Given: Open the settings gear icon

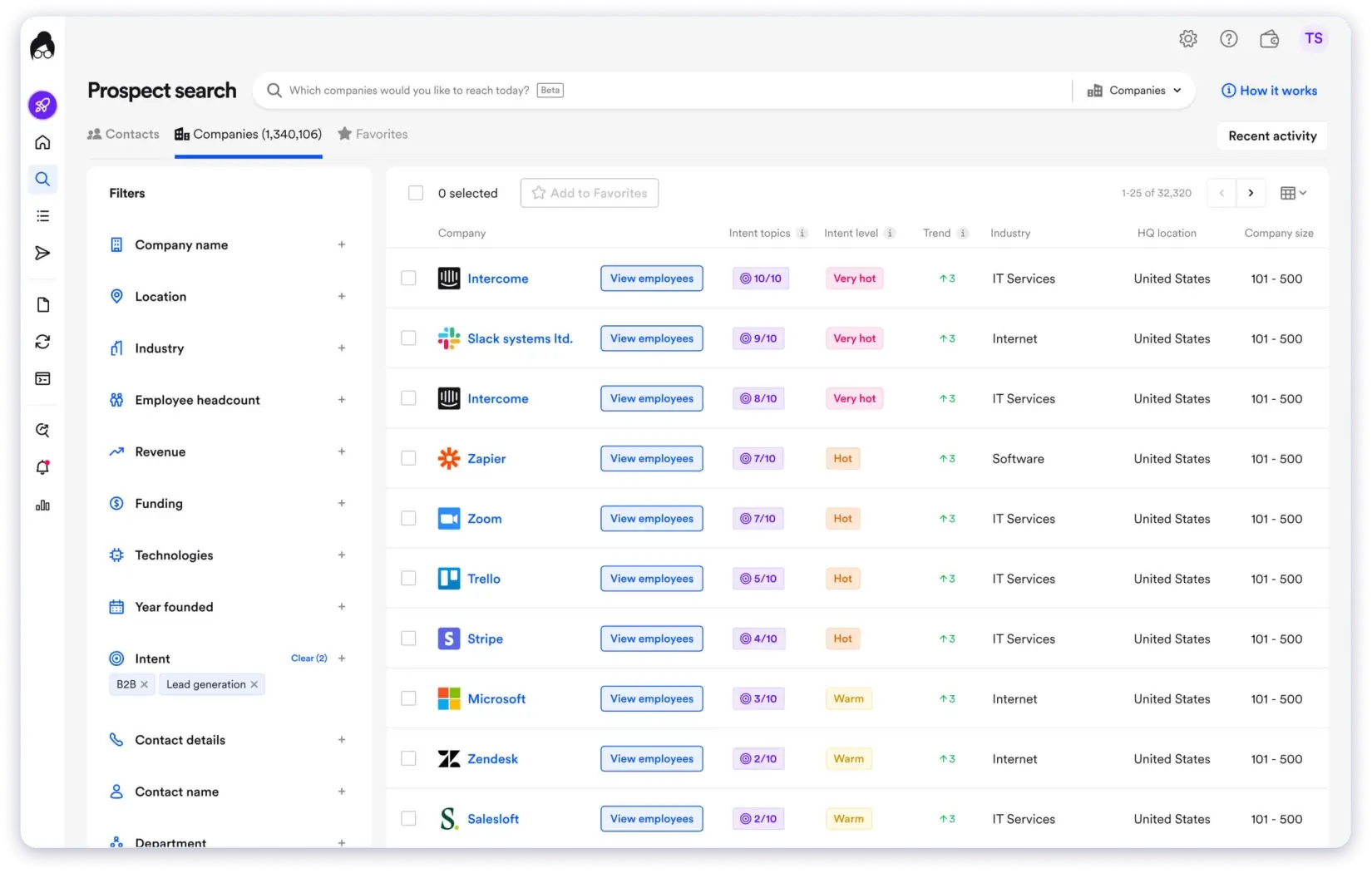Looking at the screenshot, I should click(1187, 39).
